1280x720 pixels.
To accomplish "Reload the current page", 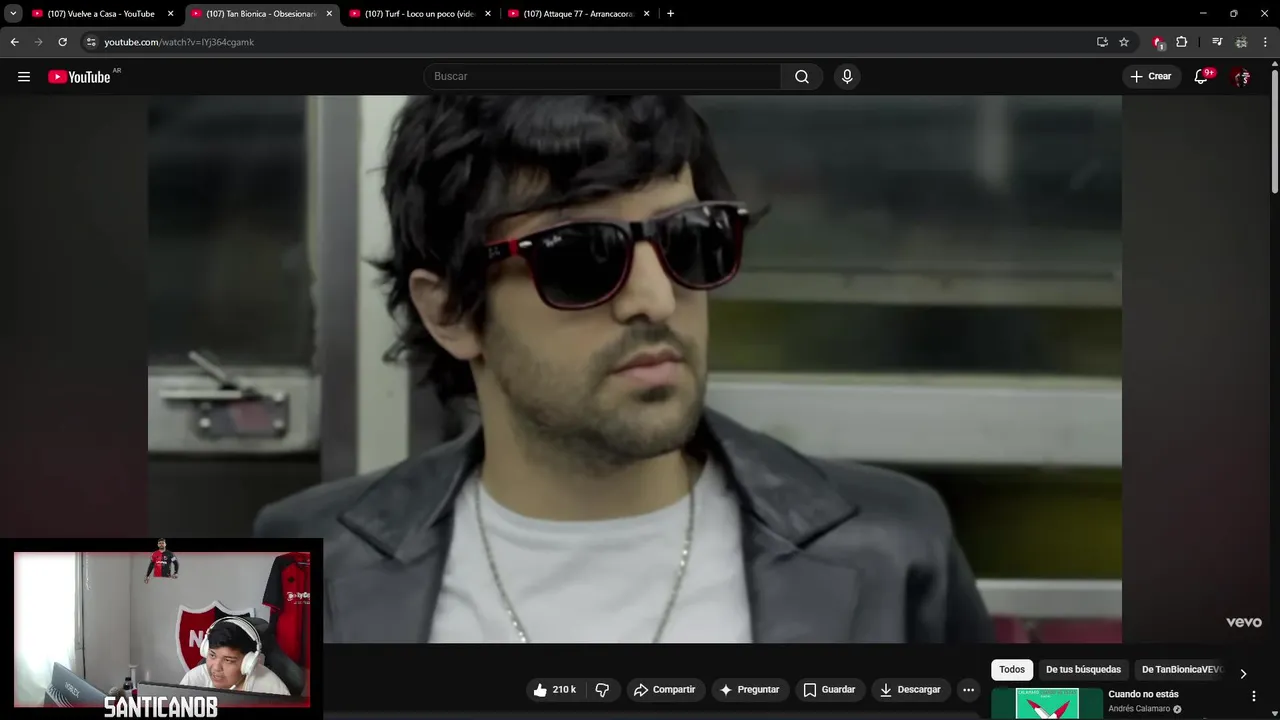I will [x=62, y=42].
